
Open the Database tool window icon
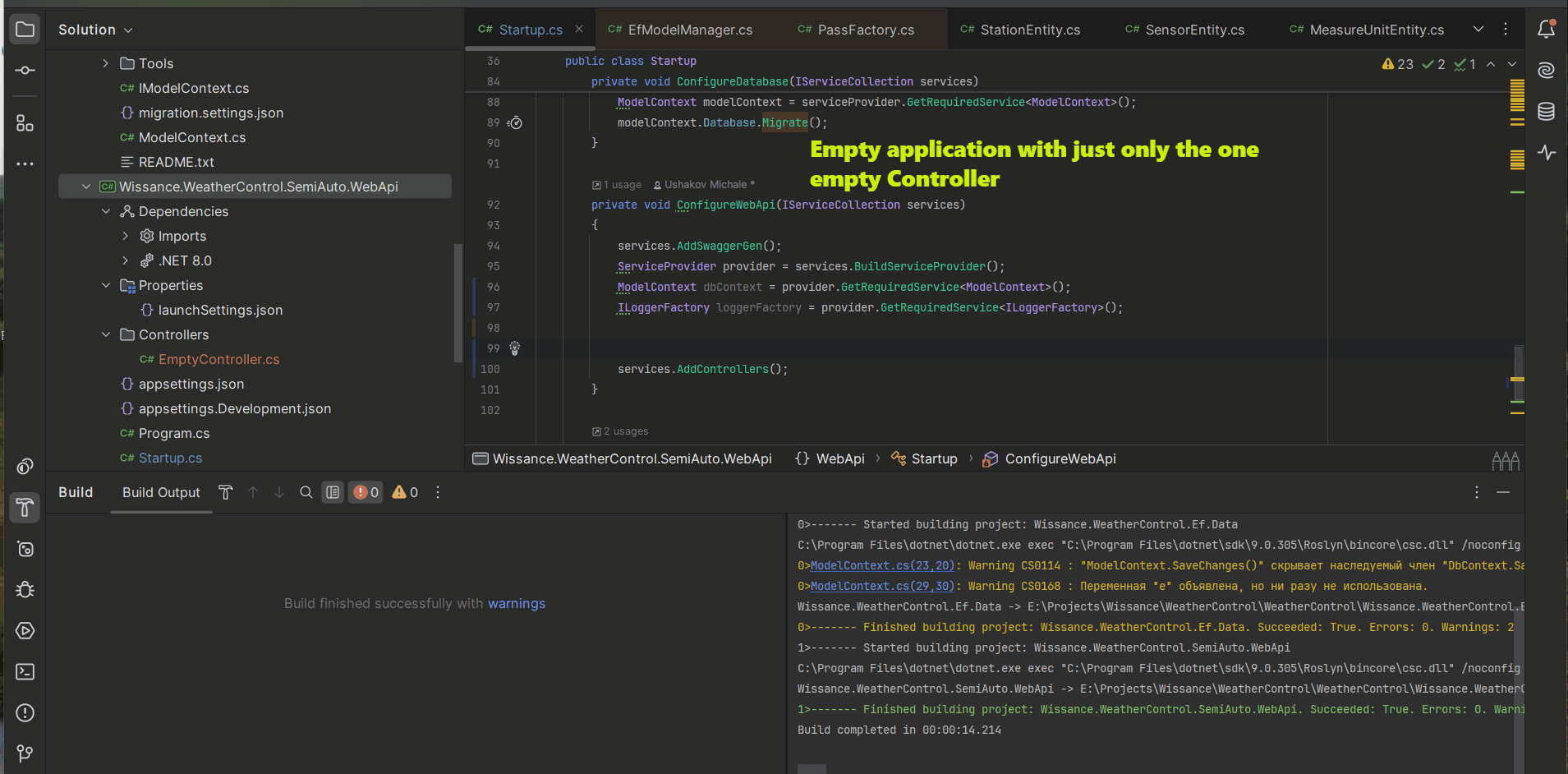(x=1546, y=112)
